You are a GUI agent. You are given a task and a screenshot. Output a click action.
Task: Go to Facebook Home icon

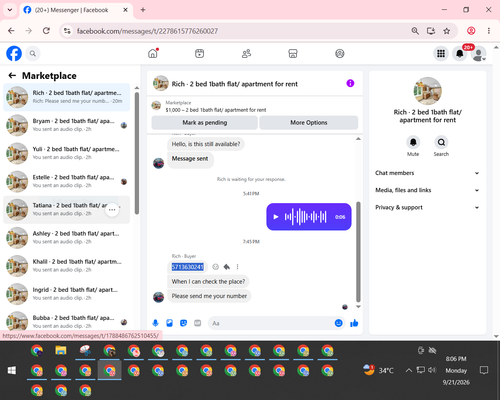coord(153,53)
